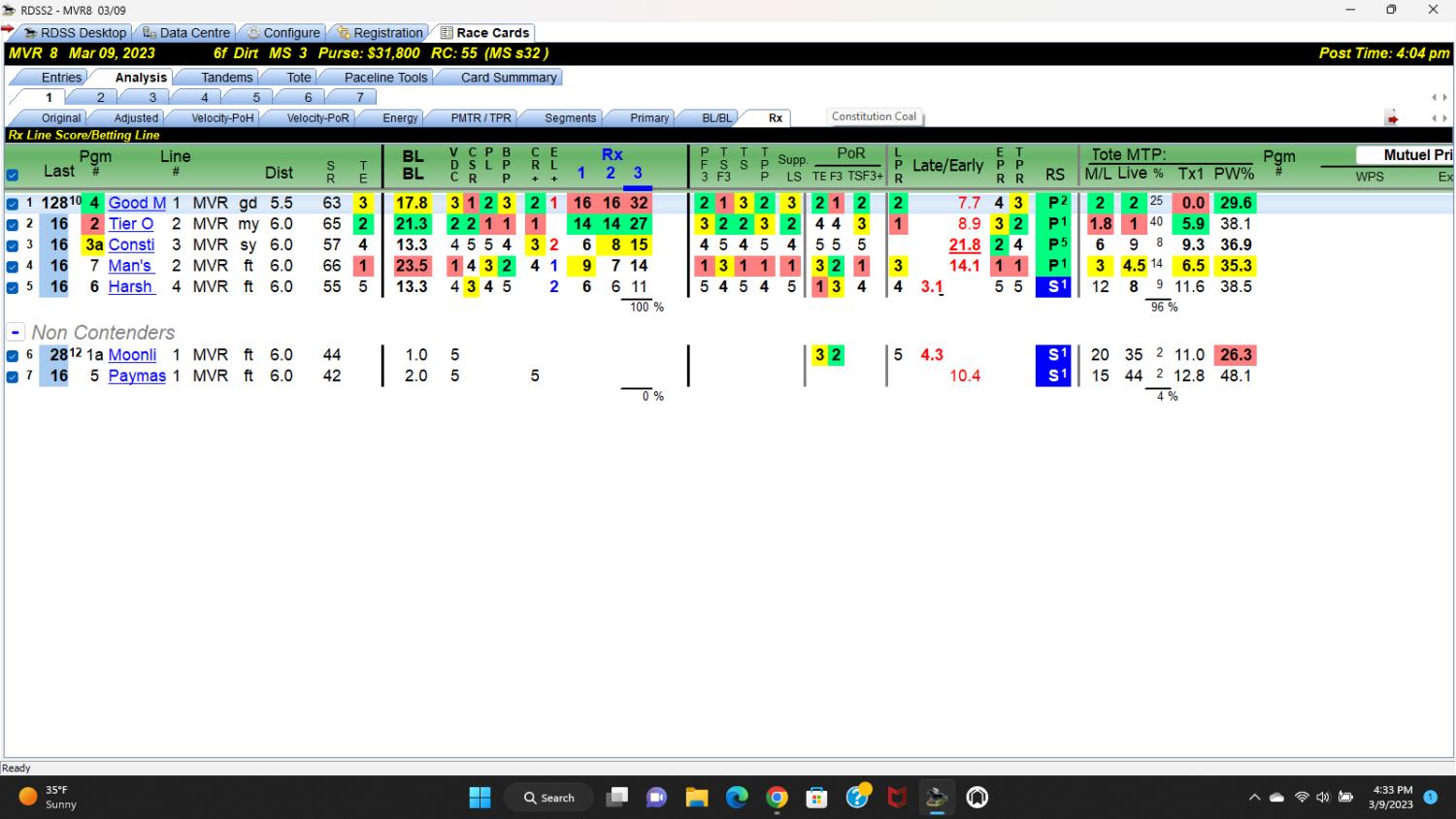Uncheck row 2 Tier O checkbox
This screenshot has width=1456, height=819.
point(13,224)
